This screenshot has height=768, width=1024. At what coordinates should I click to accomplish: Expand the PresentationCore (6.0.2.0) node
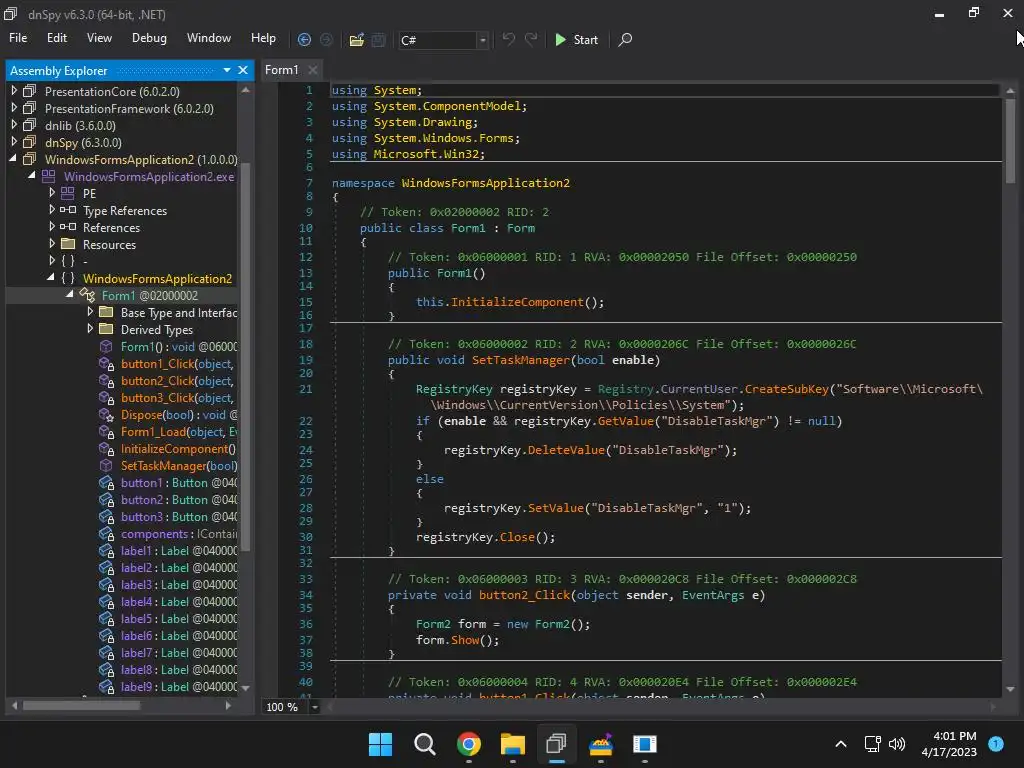click(x=14, y=91)
